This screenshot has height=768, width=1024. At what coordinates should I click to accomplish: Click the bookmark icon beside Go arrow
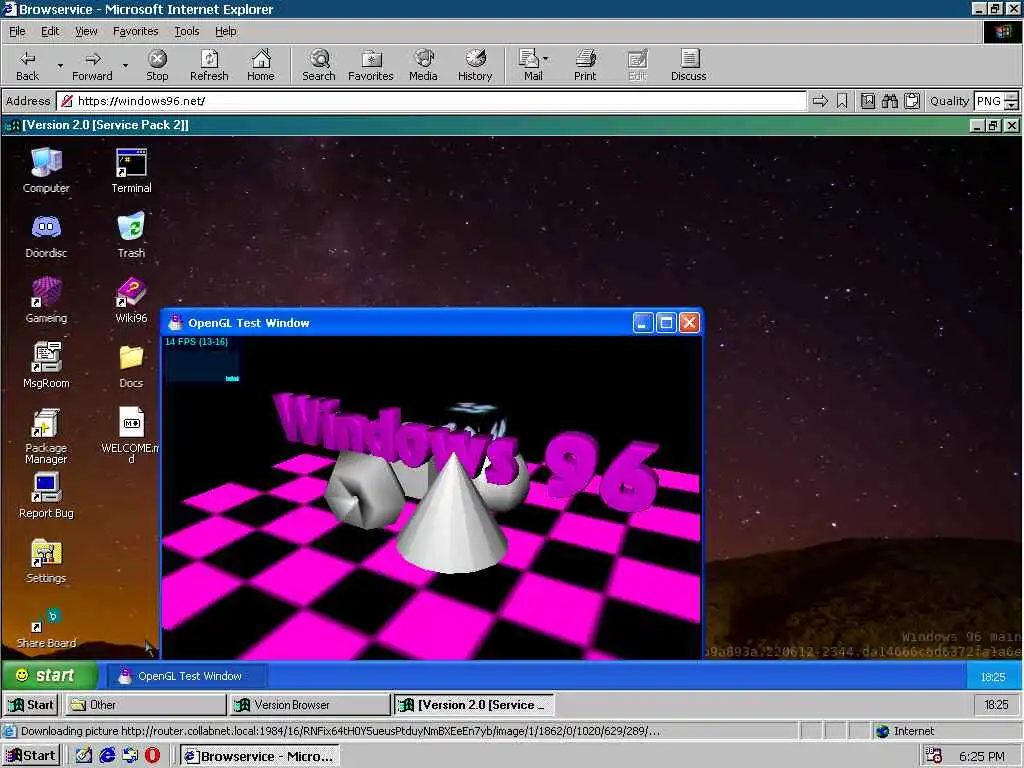point(842,101)
